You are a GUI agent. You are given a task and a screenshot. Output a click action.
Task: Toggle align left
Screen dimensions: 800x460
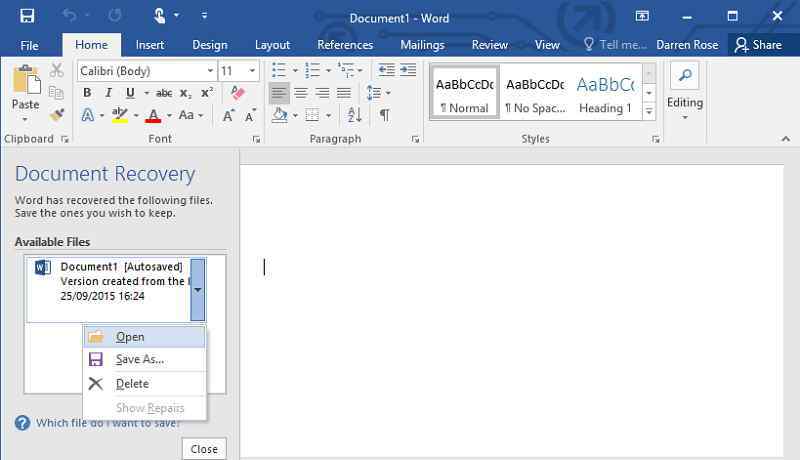pyautogui.click(x=279, y=93)
